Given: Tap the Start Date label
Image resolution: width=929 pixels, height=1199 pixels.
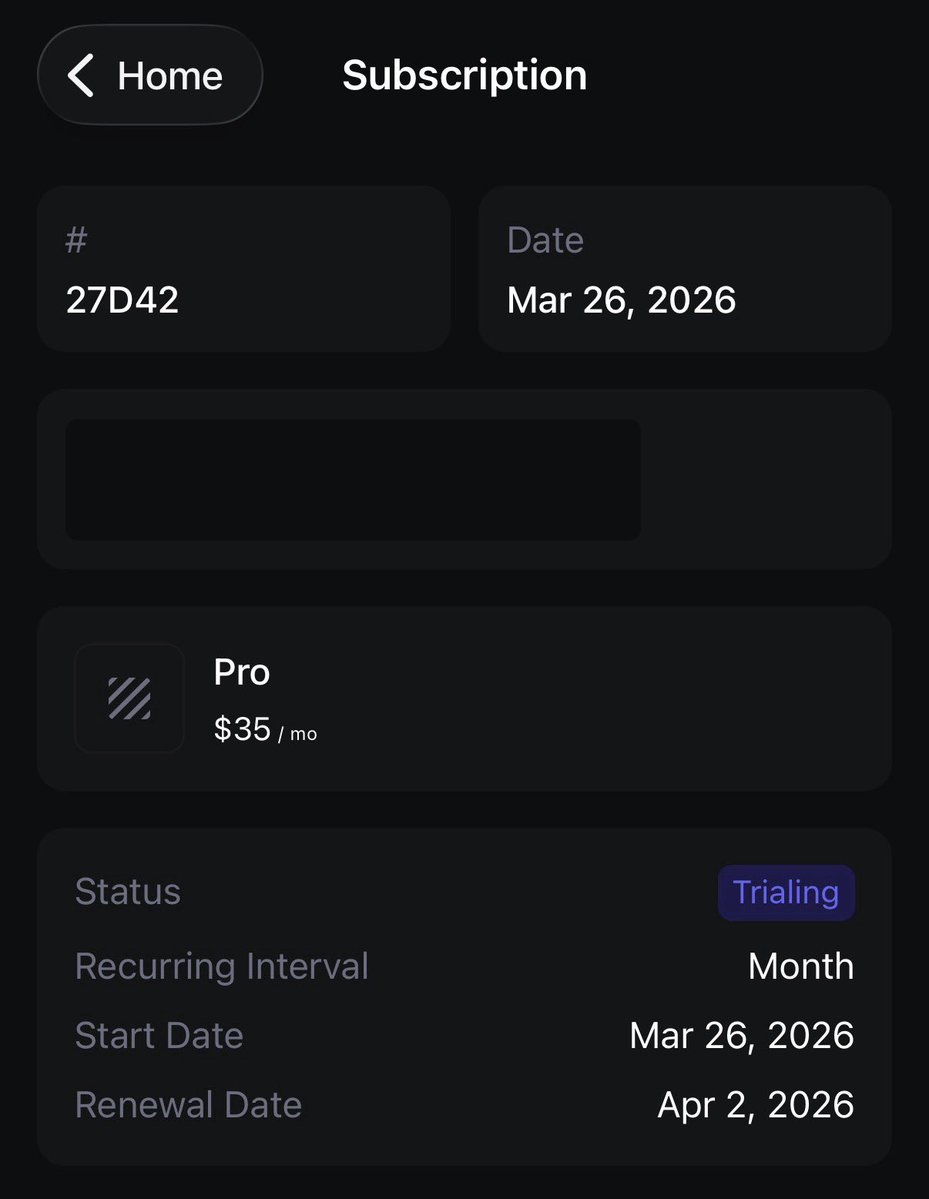Looking at the screenshot, I should (x=159, y=1035).
